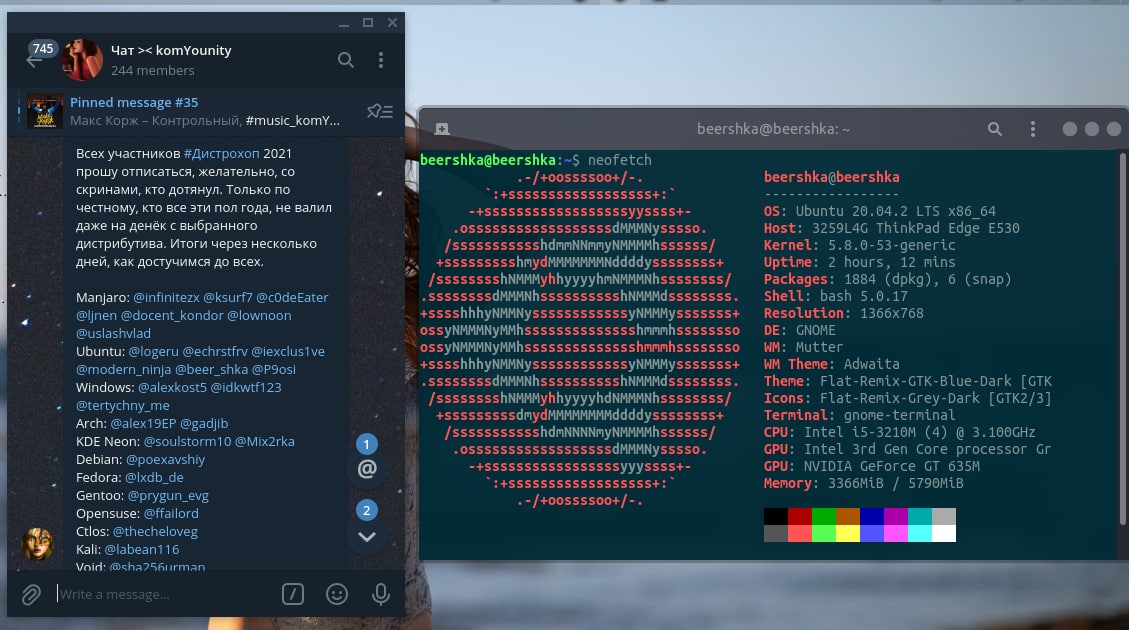Open mention @poexavshiy
Screen dimensions: 1129x630
pyautogui.click(x=166, y=459)
